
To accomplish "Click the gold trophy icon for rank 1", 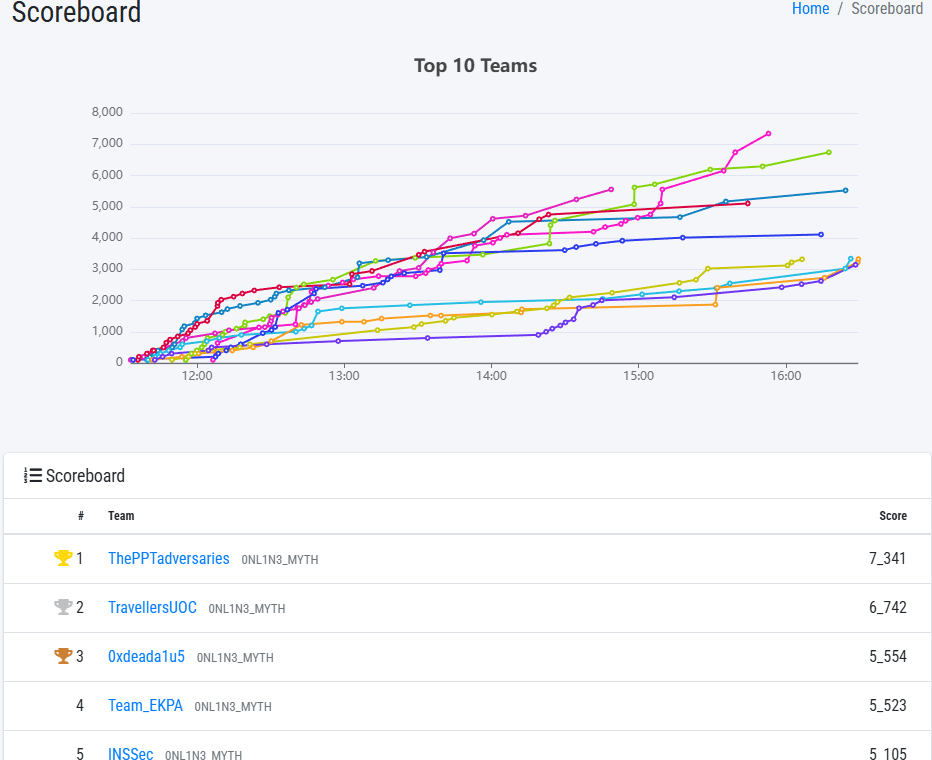I will 63,558.
